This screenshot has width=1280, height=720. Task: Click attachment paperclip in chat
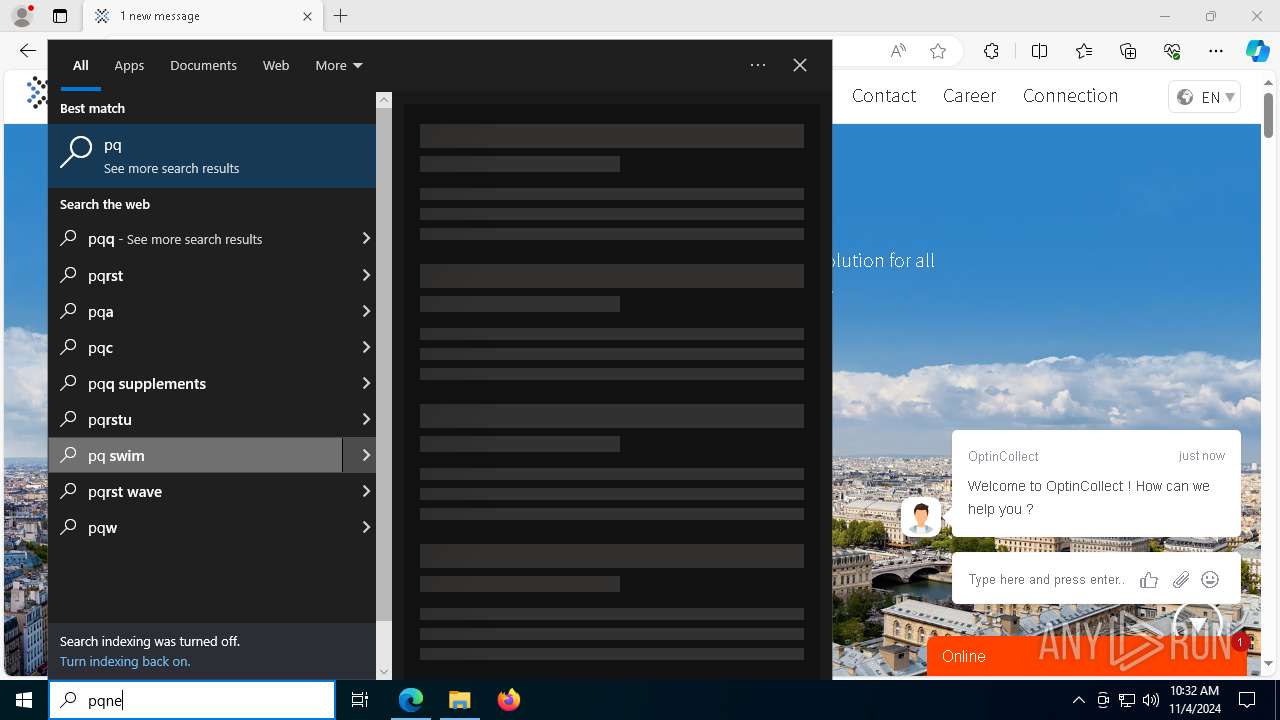1181,580
